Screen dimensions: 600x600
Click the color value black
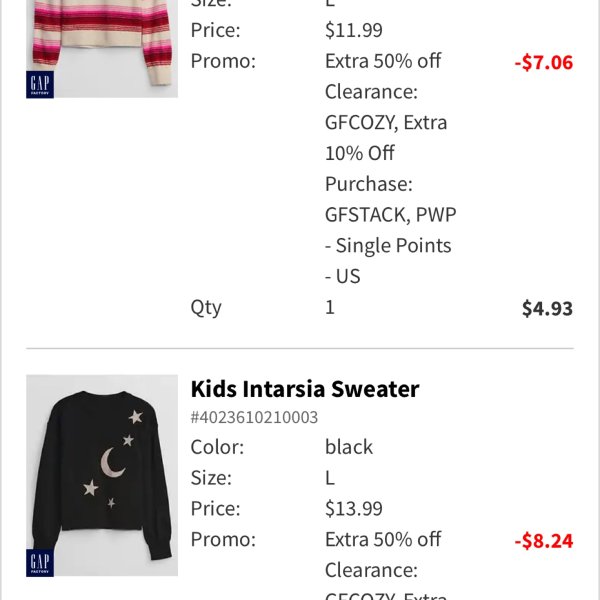(349, 447)
